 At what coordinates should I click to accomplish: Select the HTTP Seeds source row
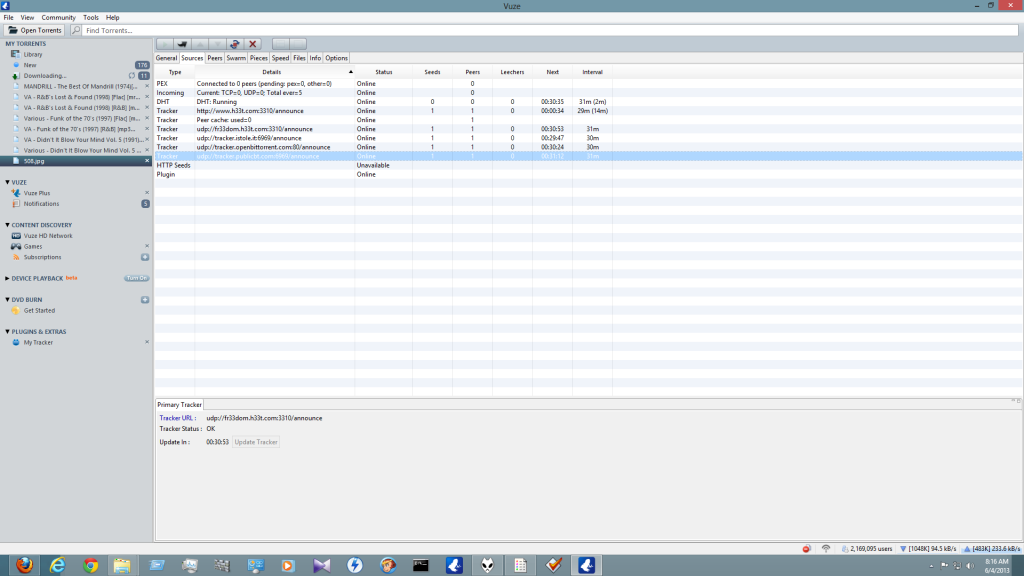click(x=588, y=165)
